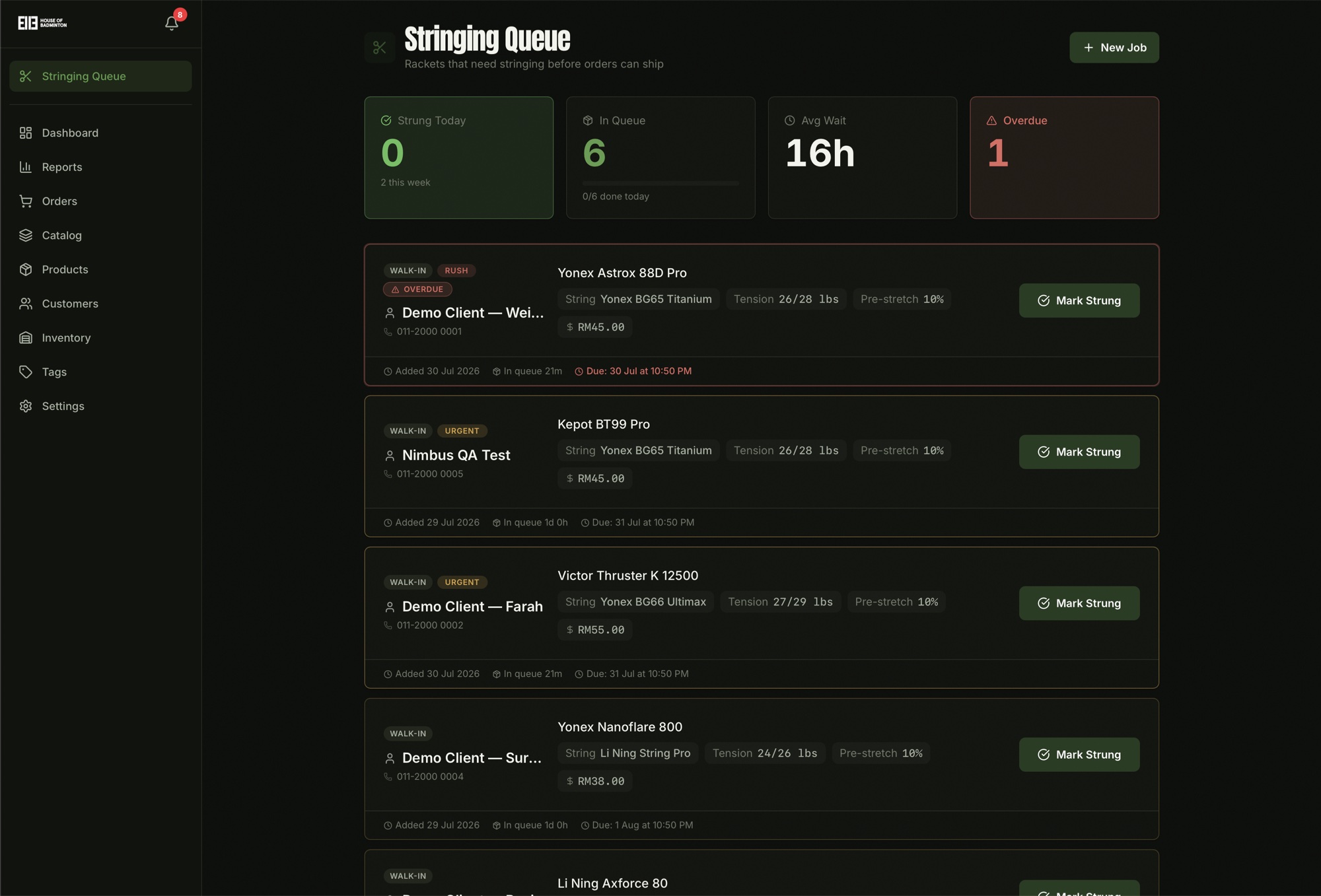Click the In Queue progress bar

(x=660, y=184)
